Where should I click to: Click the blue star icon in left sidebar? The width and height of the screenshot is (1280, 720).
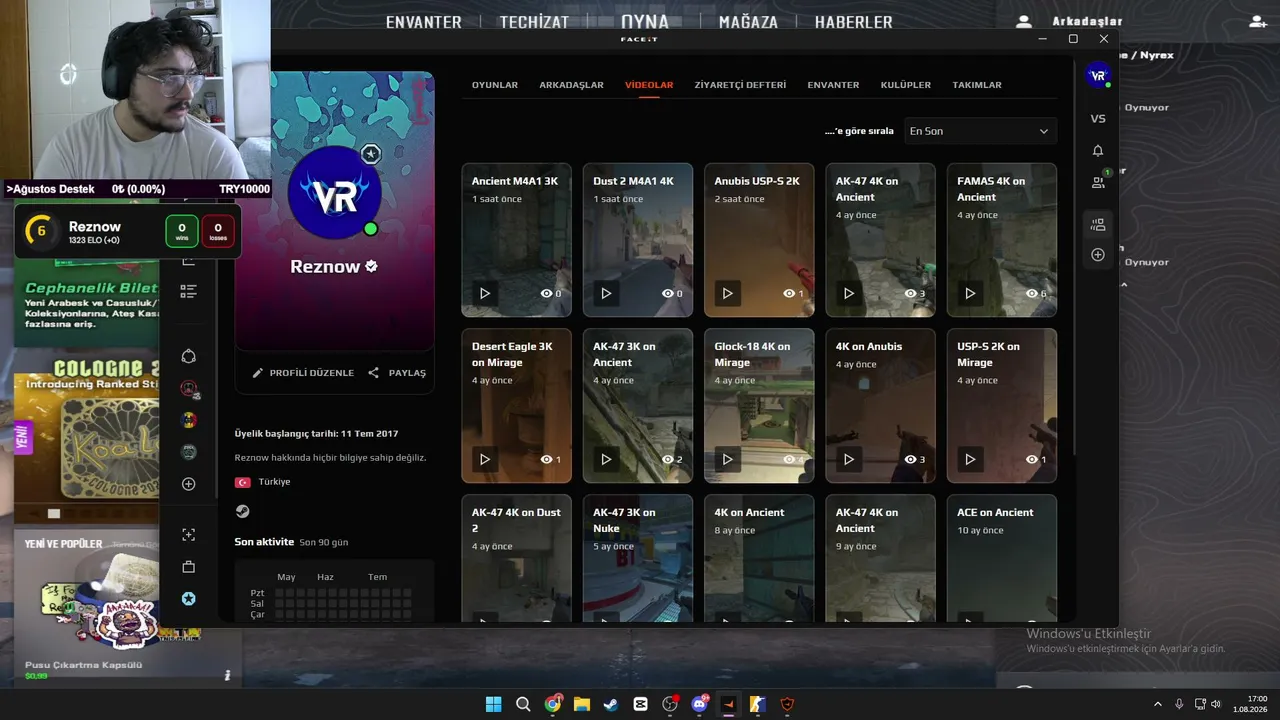pos(188,599)
